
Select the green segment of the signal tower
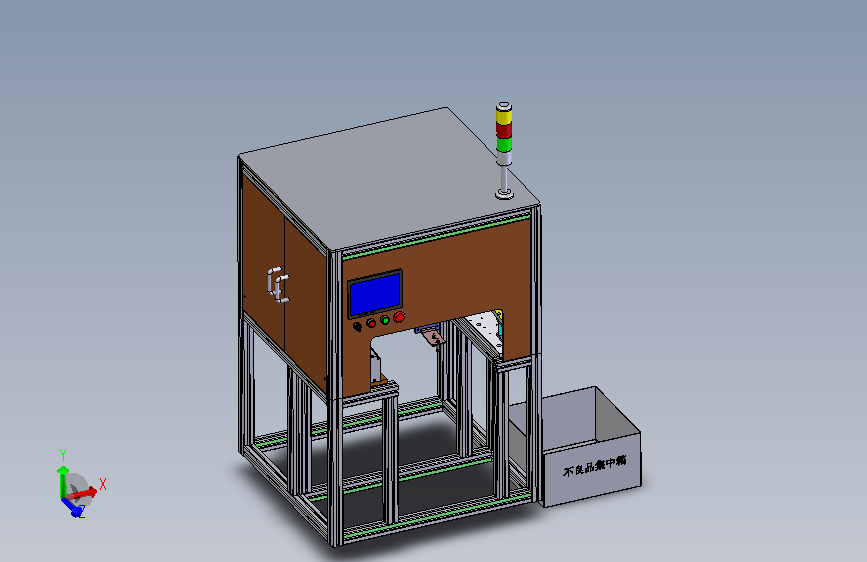[x=504, y=144]
